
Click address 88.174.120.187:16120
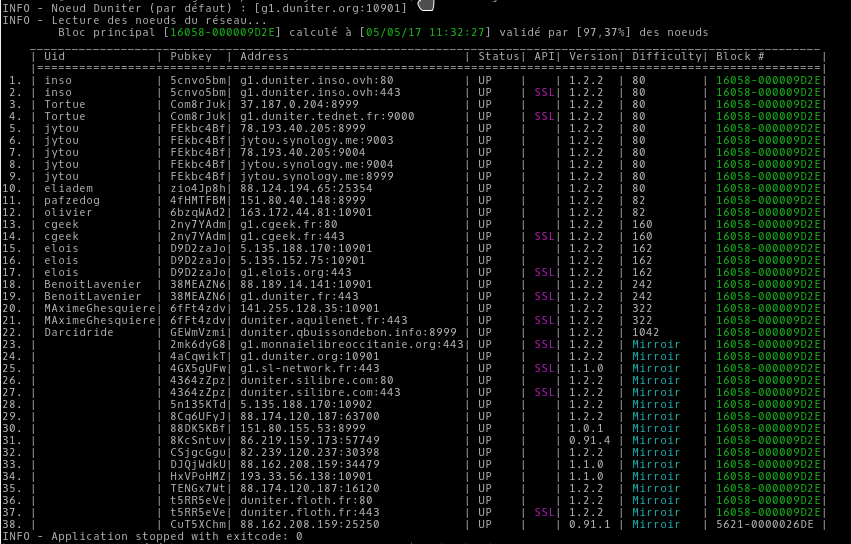point(310,488)
